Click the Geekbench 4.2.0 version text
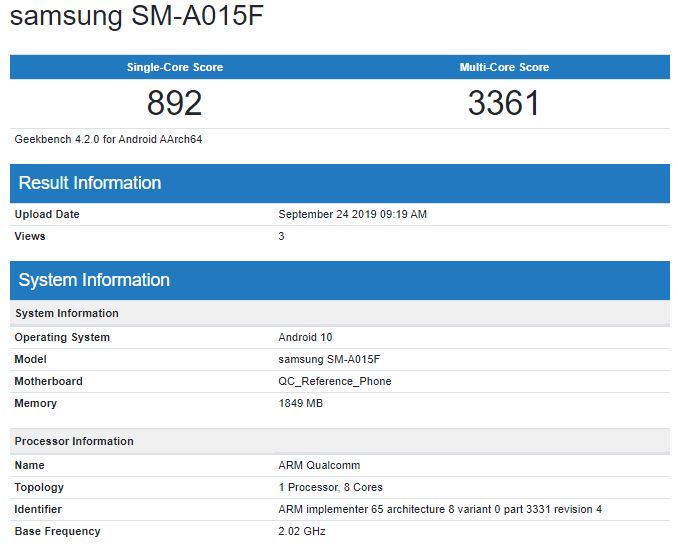 pos(108,139)
